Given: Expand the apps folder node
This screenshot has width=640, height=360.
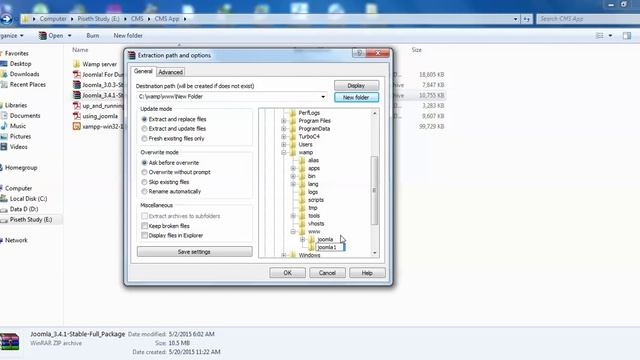Looking at the screenshot, I should pyautogui.click(x=293, y=168).
